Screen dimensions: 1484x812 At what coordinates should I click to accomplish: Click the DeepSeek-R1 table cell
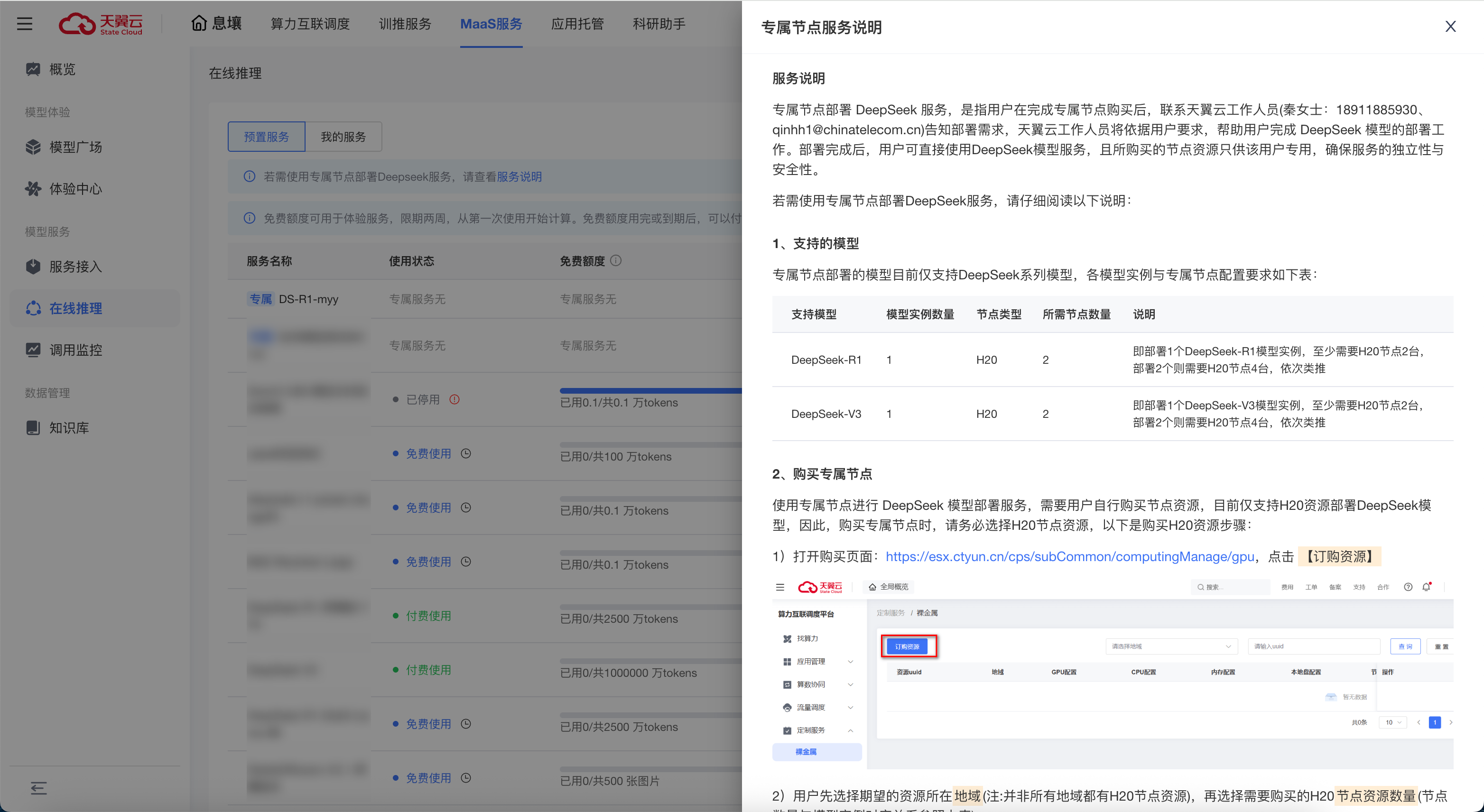click(x=826, y=360)
